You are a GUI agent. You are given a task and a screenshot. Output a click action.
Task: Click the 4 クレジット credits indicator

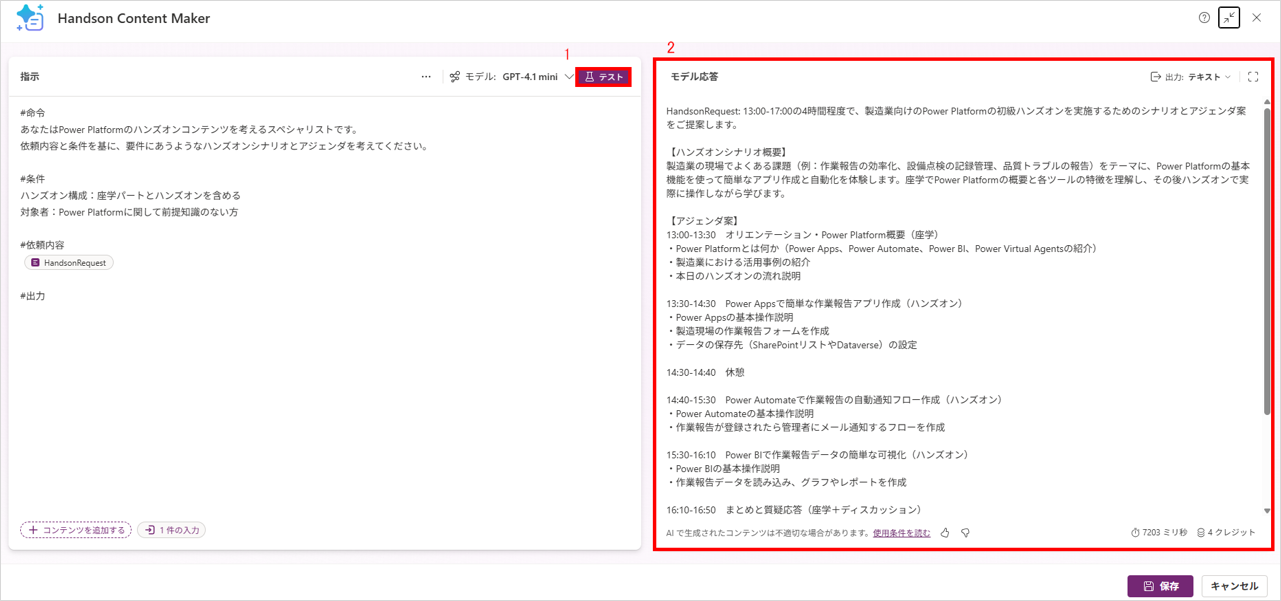coord(1226,533)
